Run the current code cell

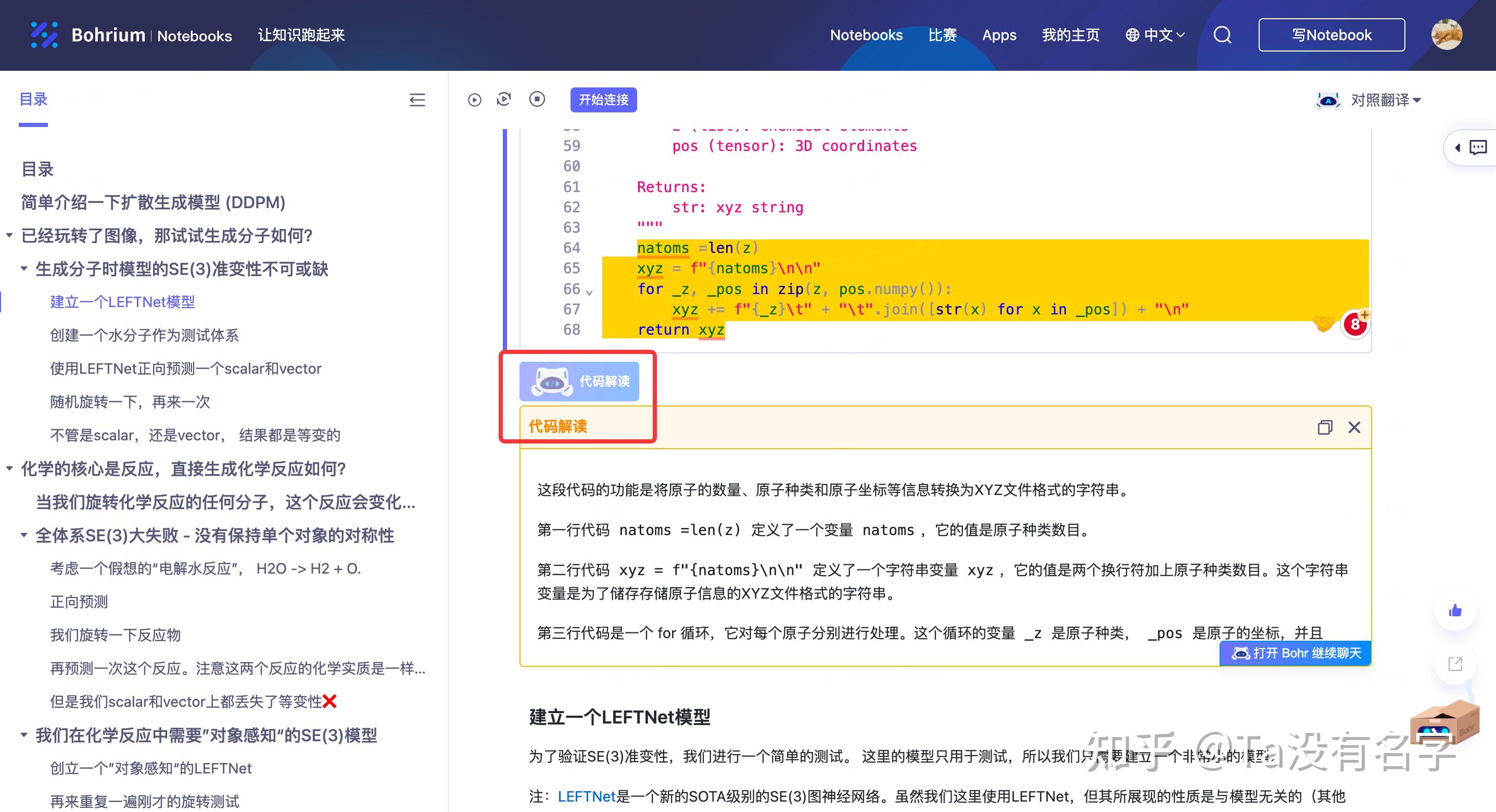pyautogui.click(x=475, y=99)
